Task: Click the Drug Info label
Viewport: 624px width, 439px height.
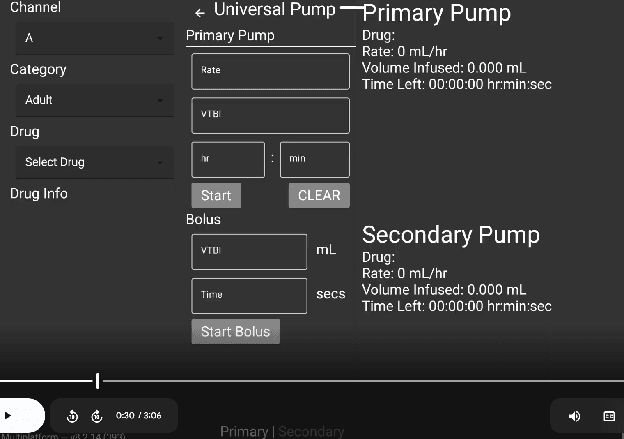Action: click(x=39, y=194)
